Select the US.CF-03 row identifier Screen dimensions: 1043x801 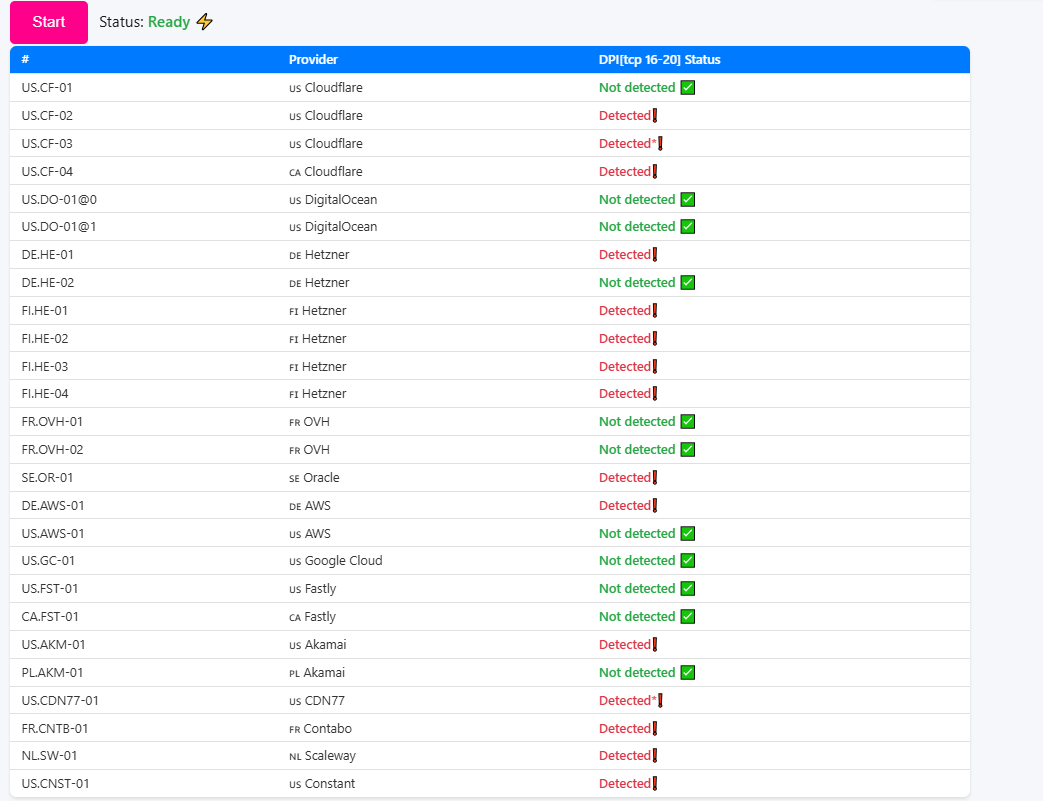(47, 144)
